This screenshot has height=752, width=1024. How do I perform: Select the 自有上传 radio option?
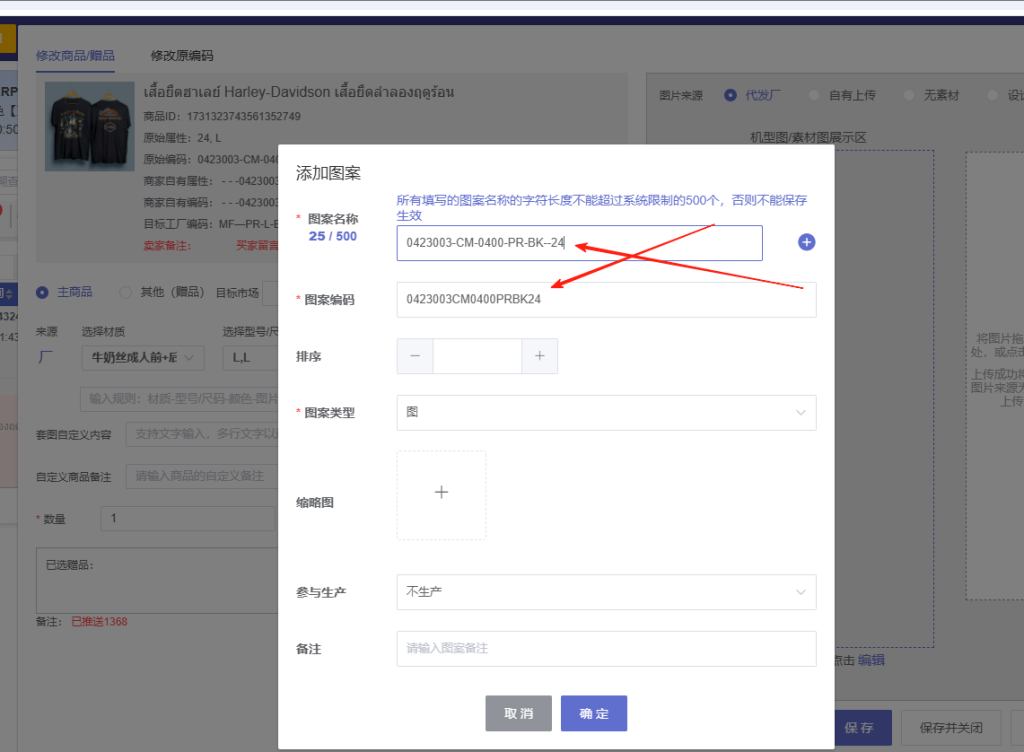[x=815, y=95]
